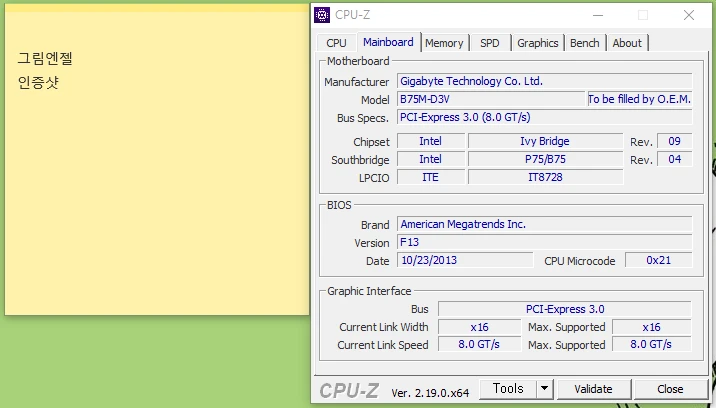Click the Close button at bottom
Viewport: 716px width, 408px height.
[x=670, y=389]
